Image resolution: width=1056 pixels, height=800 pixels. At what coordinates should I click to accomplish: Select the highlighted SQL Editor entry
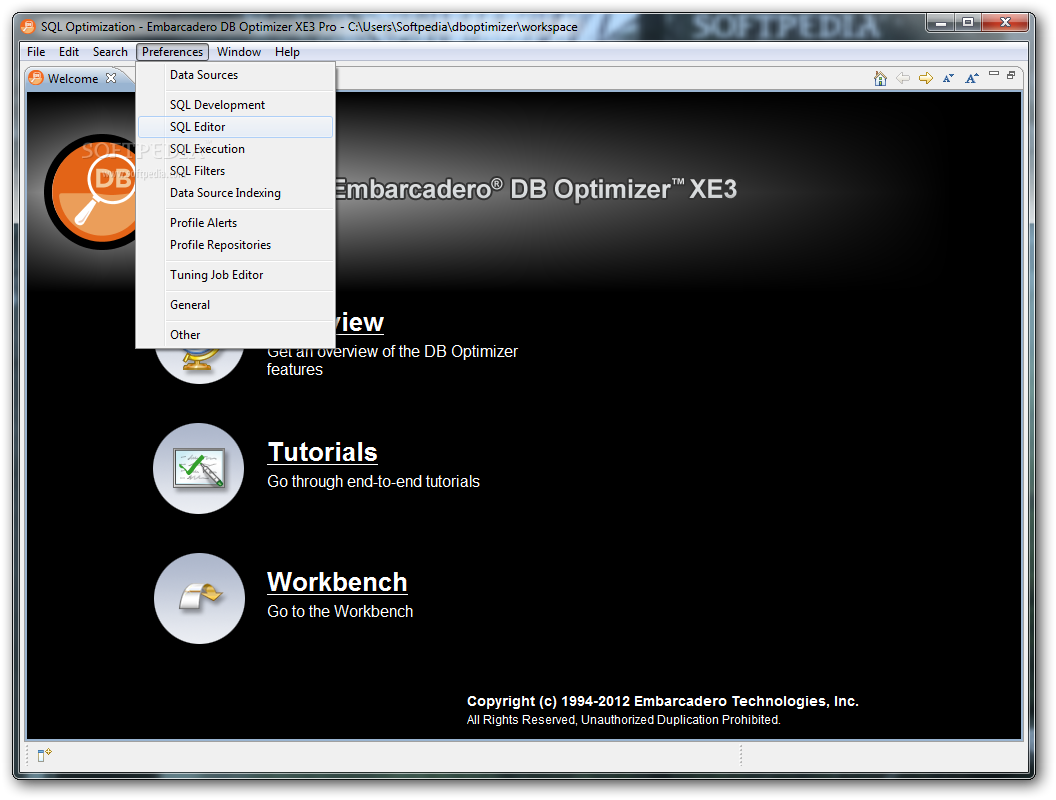pyautogui.click(x=236, y=127)
